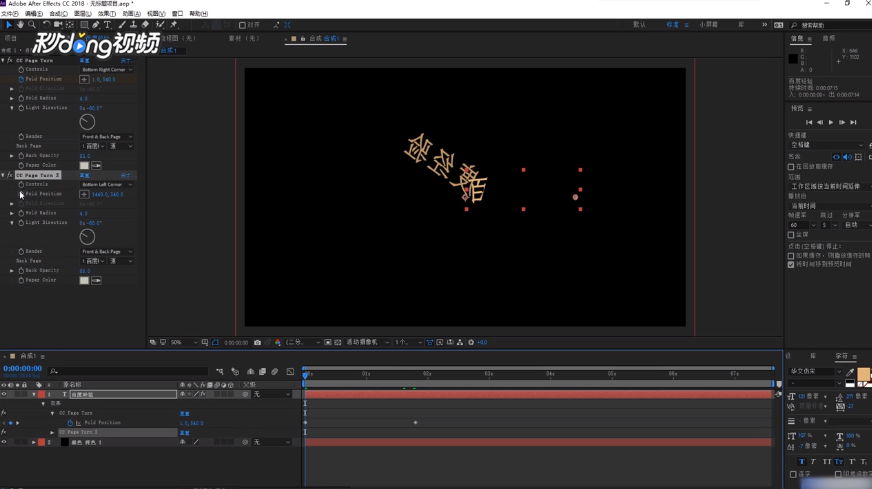Click the Fold Position point picker in CC Page Turn 2
The height and width of the screenshot is (489, 872).
(x=84, y=194)
